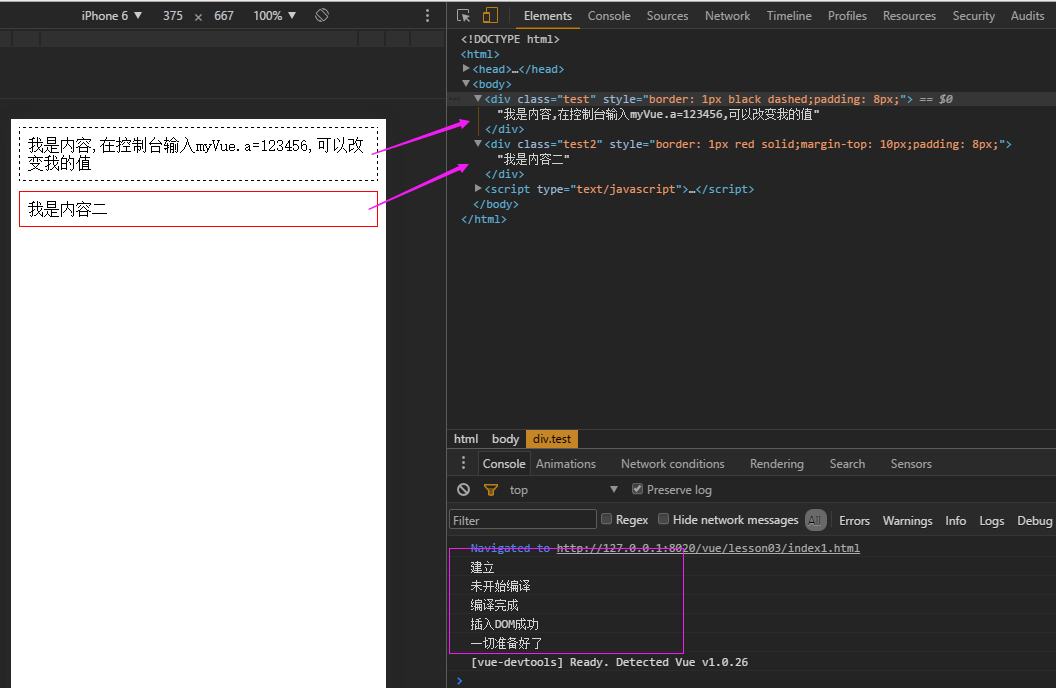Open the iPhone 6 device dropdown
This screenshot has height=688, width=1056.
[111, 15]
